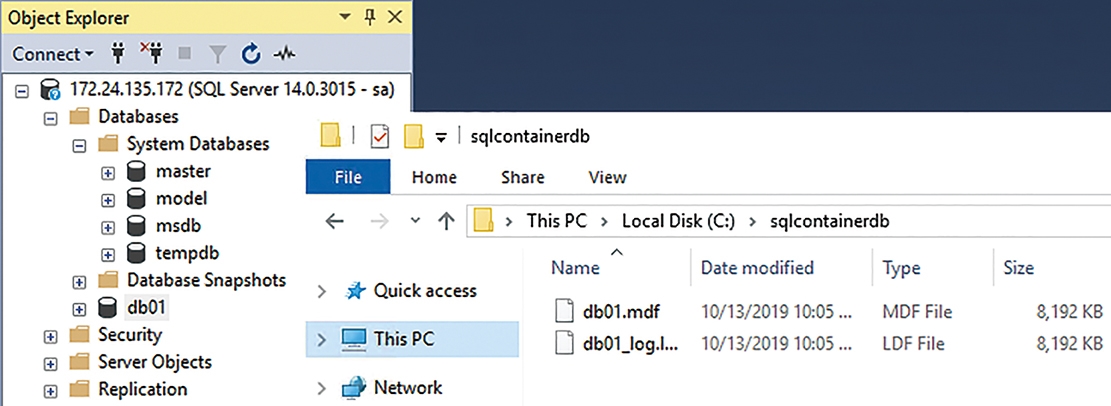Refresh the Object Explorer tree
Screen dimensions: 1111x406
click(x=252, y=54)
